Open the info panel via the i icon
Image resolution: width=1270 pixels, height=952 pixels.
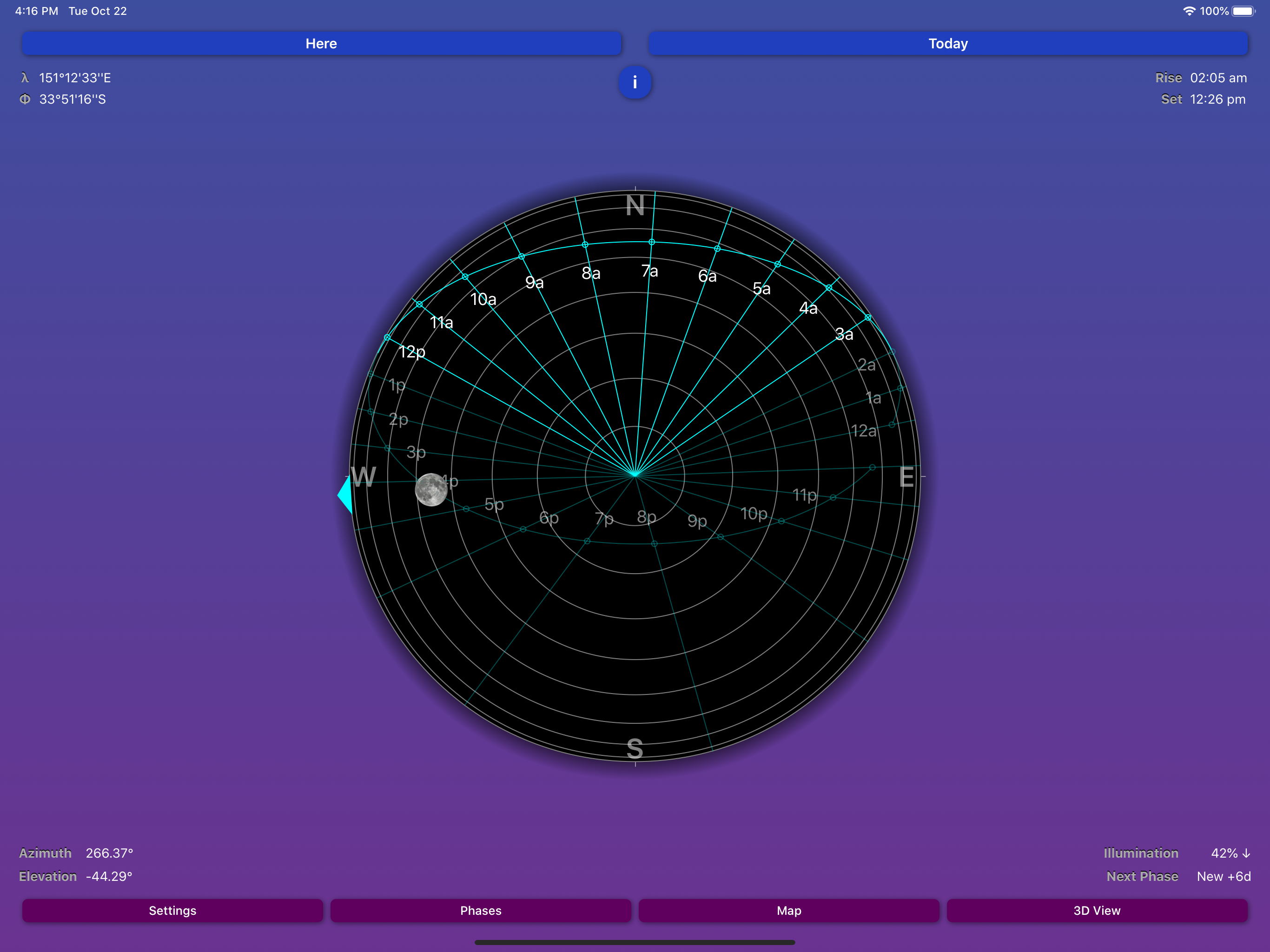(635, 83)
